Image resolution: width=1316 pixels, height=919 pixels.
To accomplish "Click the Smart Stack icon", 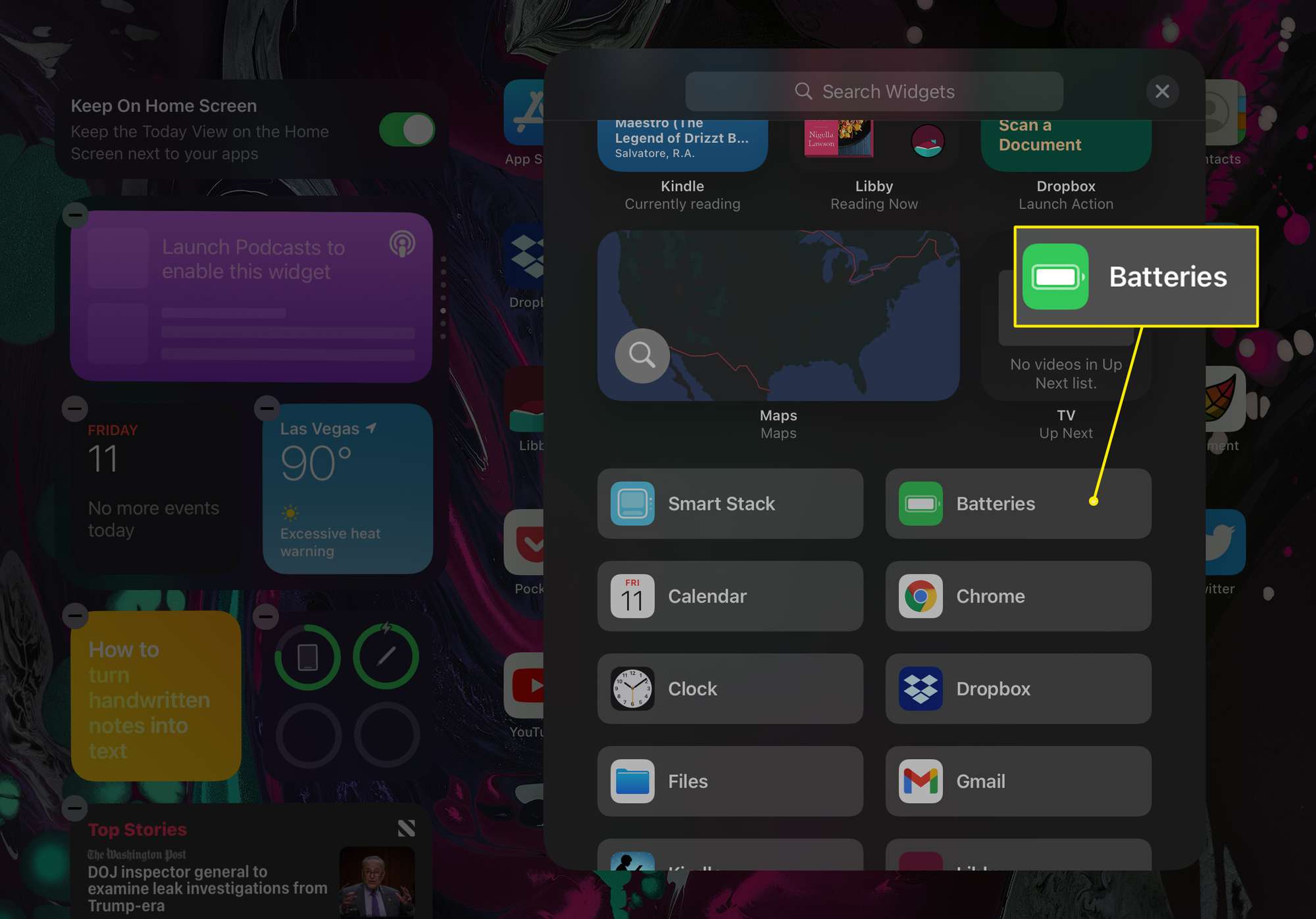I will pyautogui.click(x=632, y=504).
